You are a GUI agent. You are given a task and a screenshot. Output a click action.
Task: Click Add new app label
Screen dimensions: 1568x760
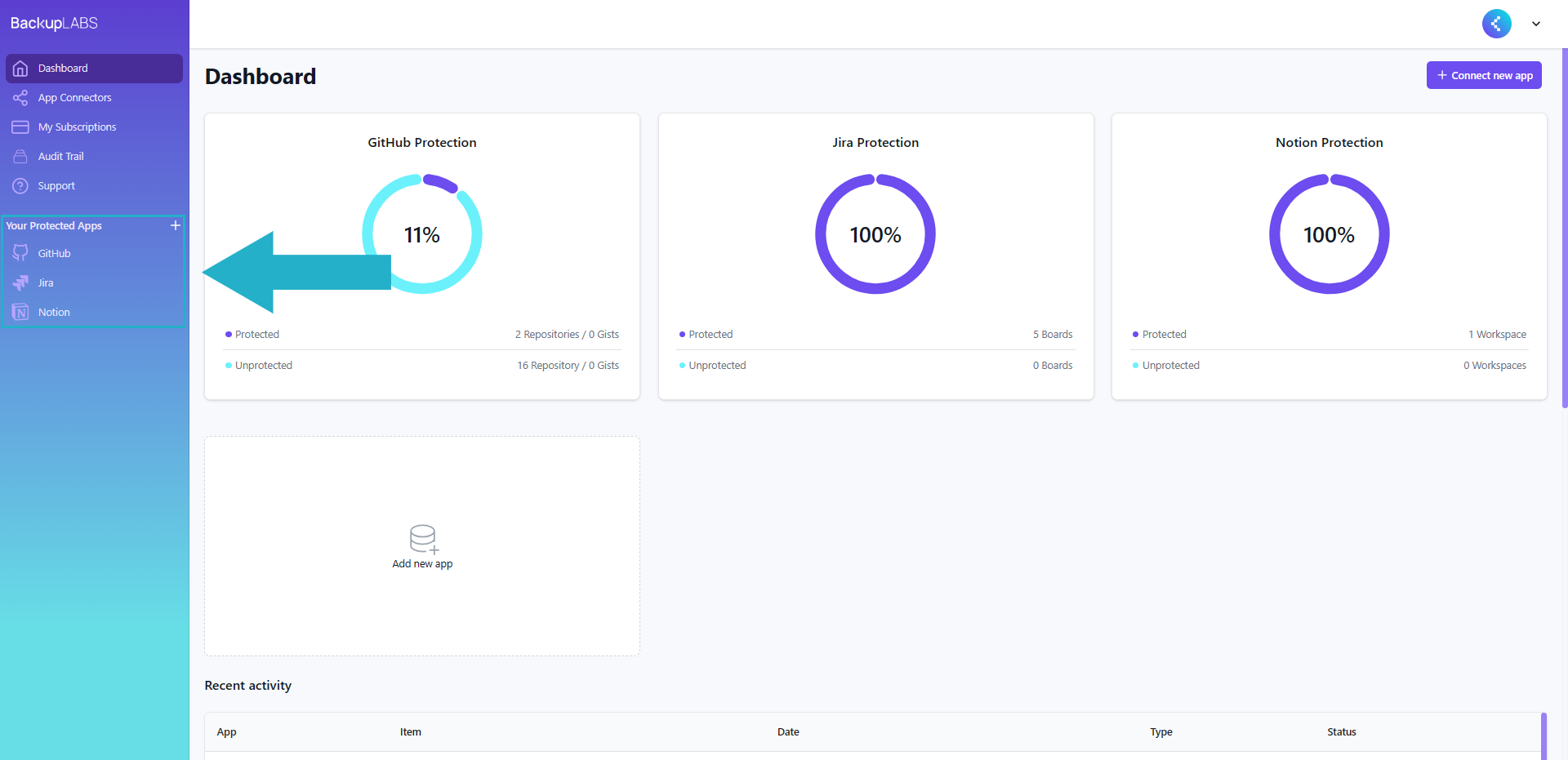[422, 564]
